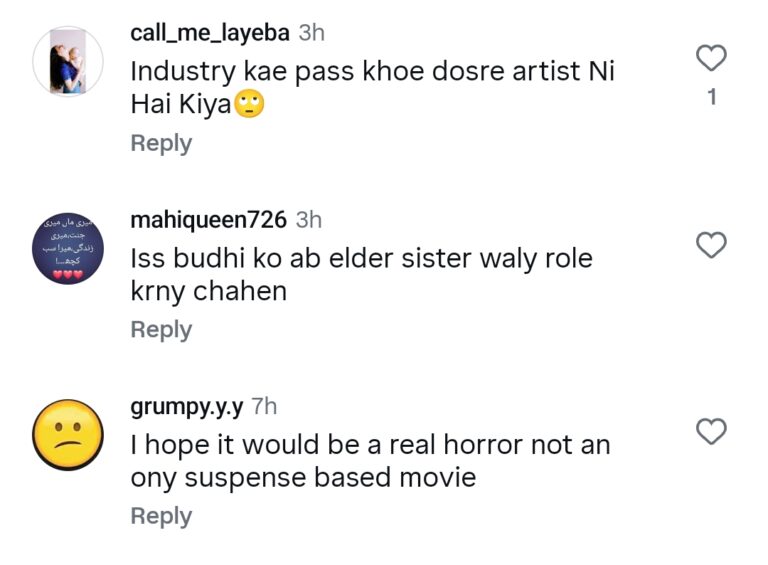Reply to mahiqueen726's comment
768x565 pixels.
point(161,330)
